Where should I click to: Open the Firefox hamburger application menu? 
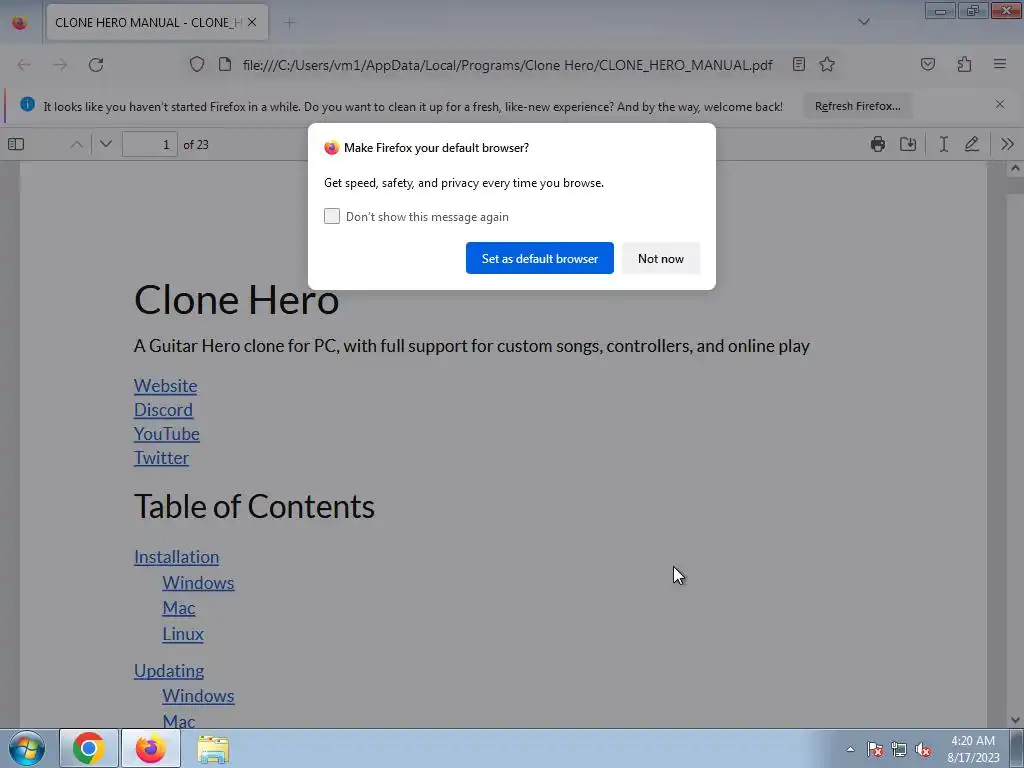[x=1000, y=64]
